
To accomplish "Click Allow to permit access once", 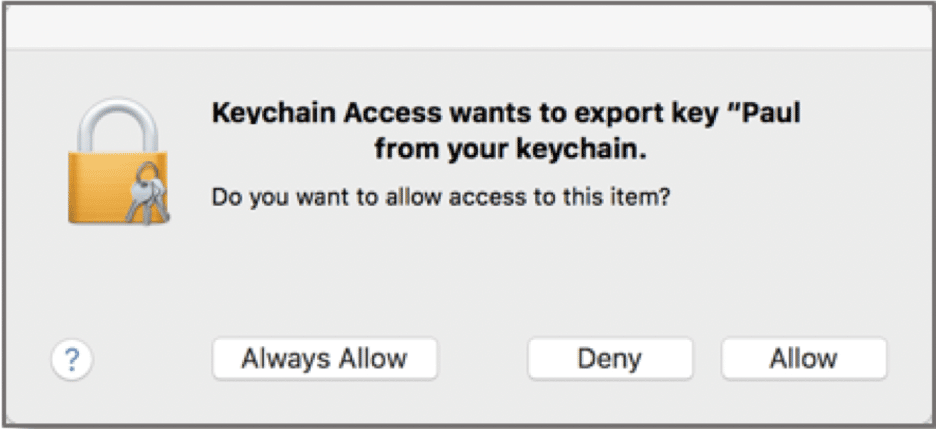I will (803, 358).
